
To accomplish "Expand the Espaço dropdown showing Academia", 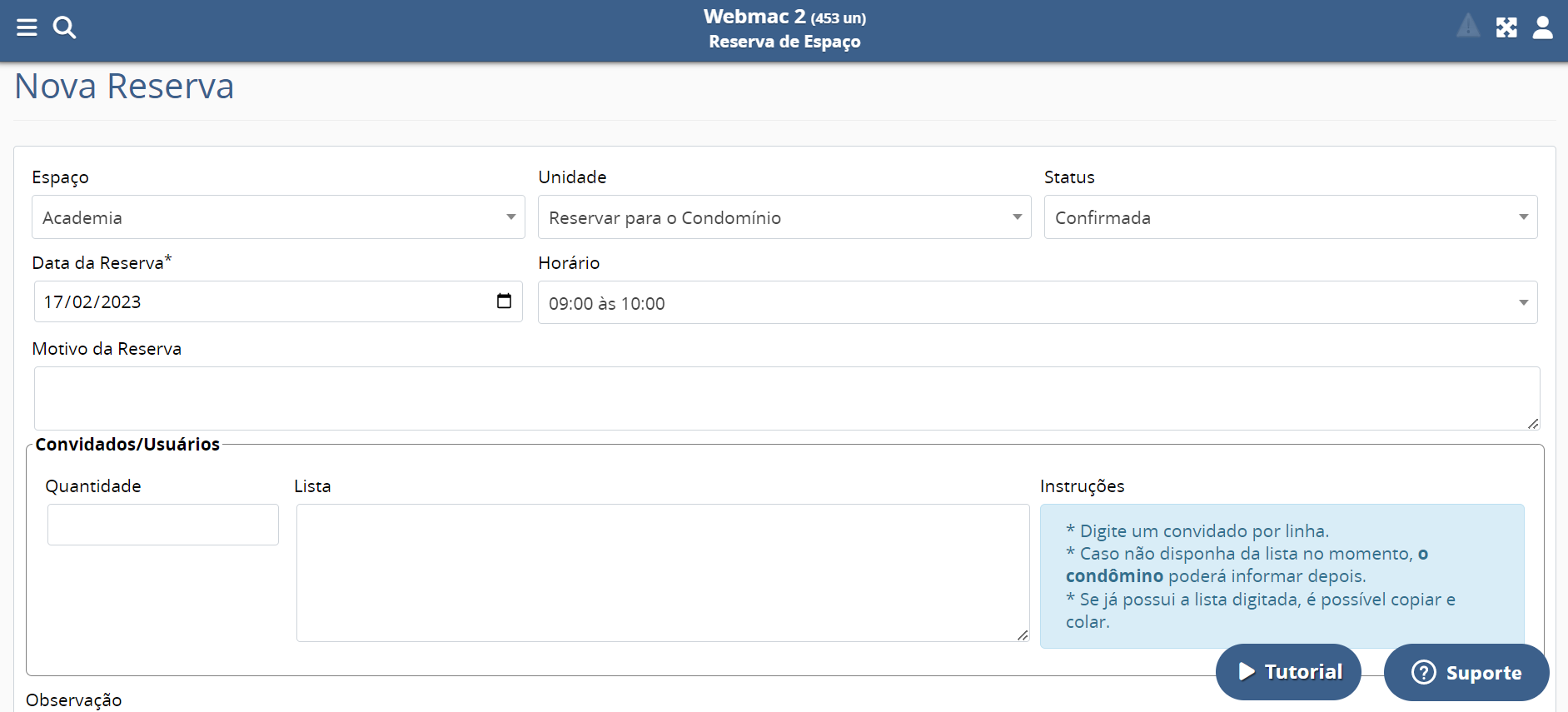I will tap(278, 217).
